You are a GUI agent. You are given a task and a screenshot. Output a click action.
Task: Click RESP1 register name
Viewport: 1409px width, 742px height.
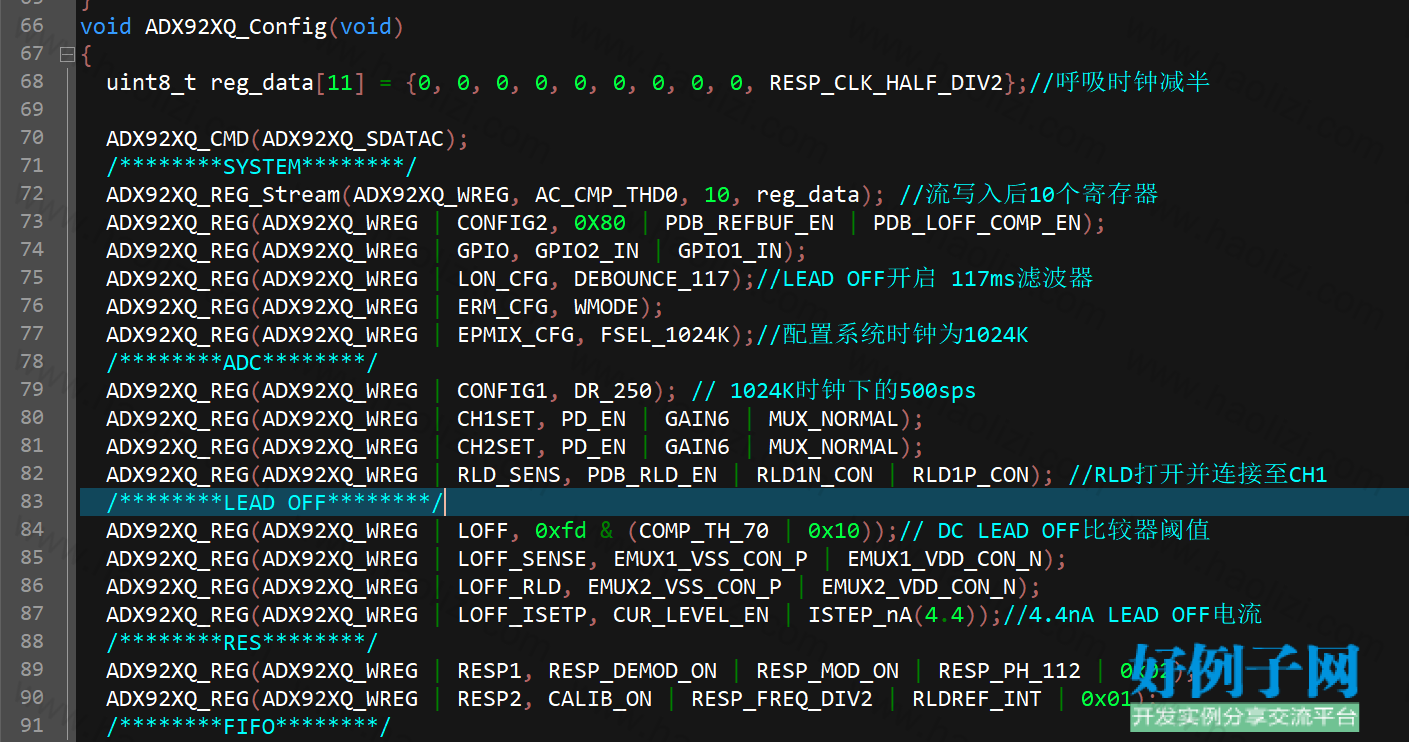pos(489,670)
